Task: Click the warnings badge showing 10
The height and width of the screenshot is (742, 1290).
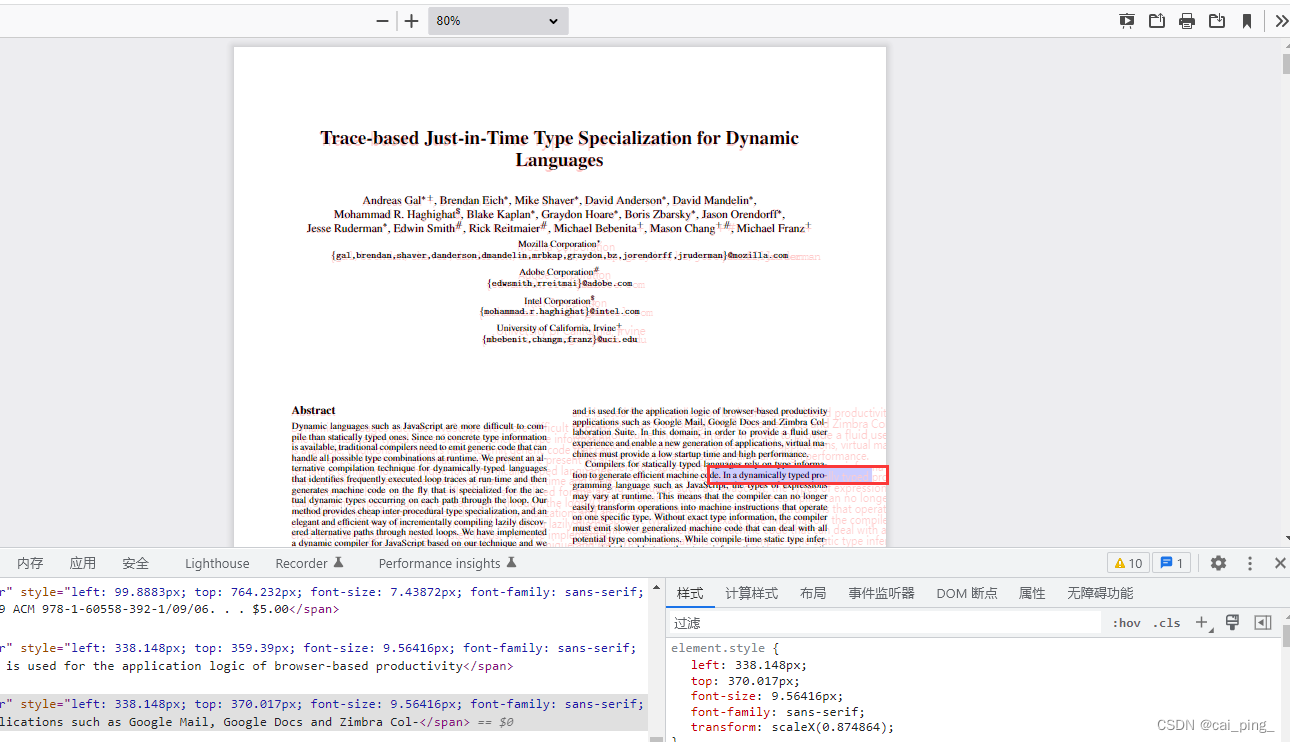Action: [x=1128, y=563]
